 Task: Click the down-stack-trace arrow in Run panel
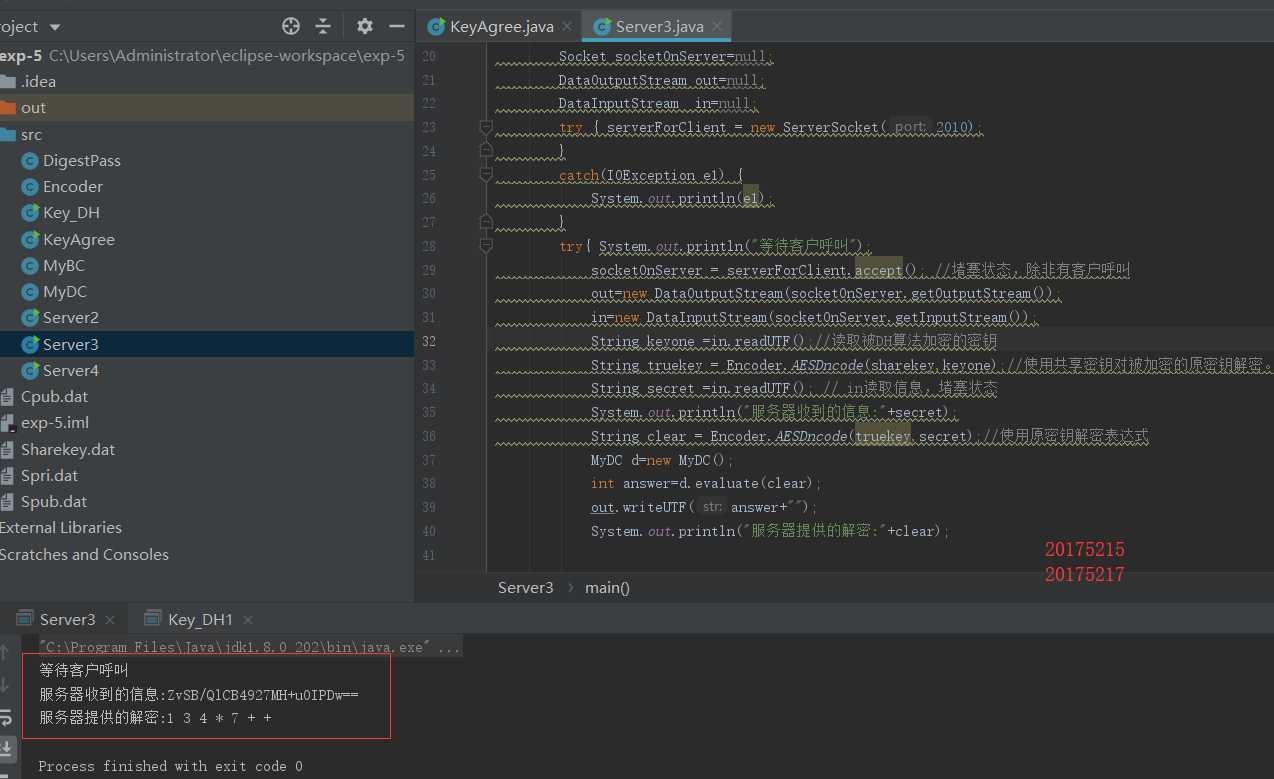click(5, 685)
